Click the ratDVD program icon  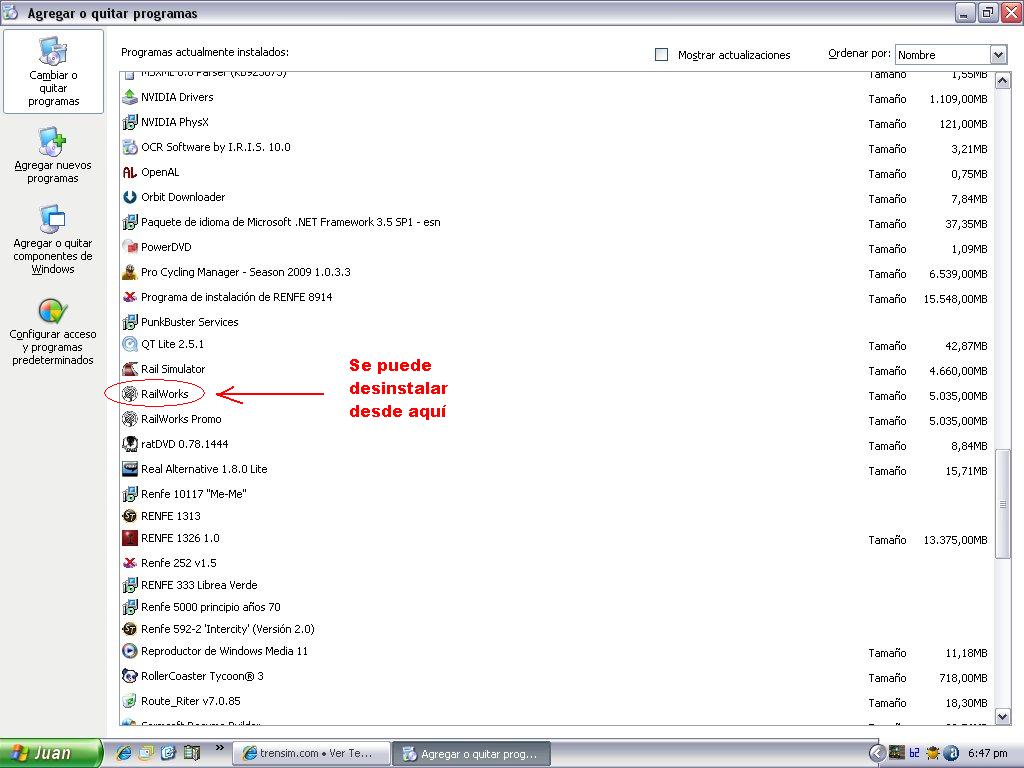[129, 445]
